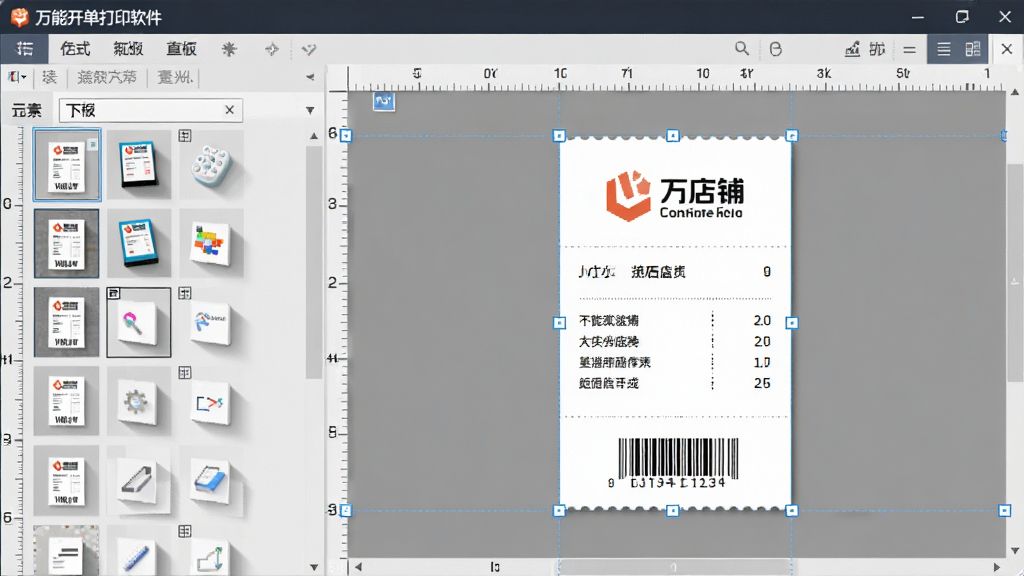This screenshot has width=1024, height=576.
Task: Click the four-point star toolbar icon
Action: click(272, 49)
